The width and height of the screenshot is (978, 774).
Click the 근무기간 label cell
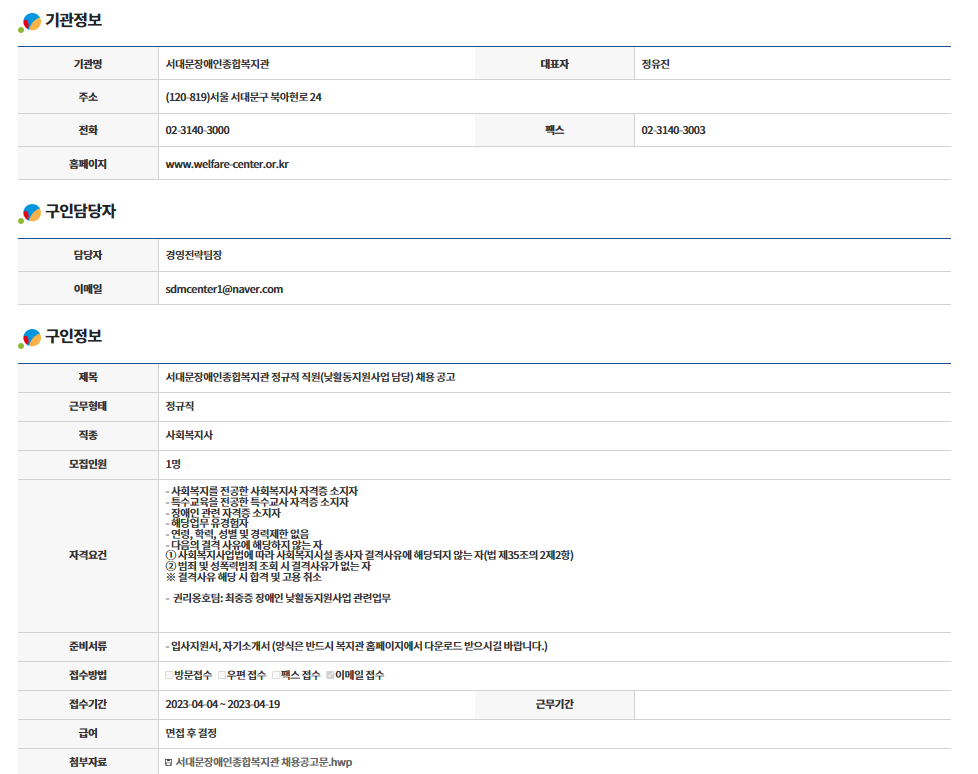tap(554, 704)
